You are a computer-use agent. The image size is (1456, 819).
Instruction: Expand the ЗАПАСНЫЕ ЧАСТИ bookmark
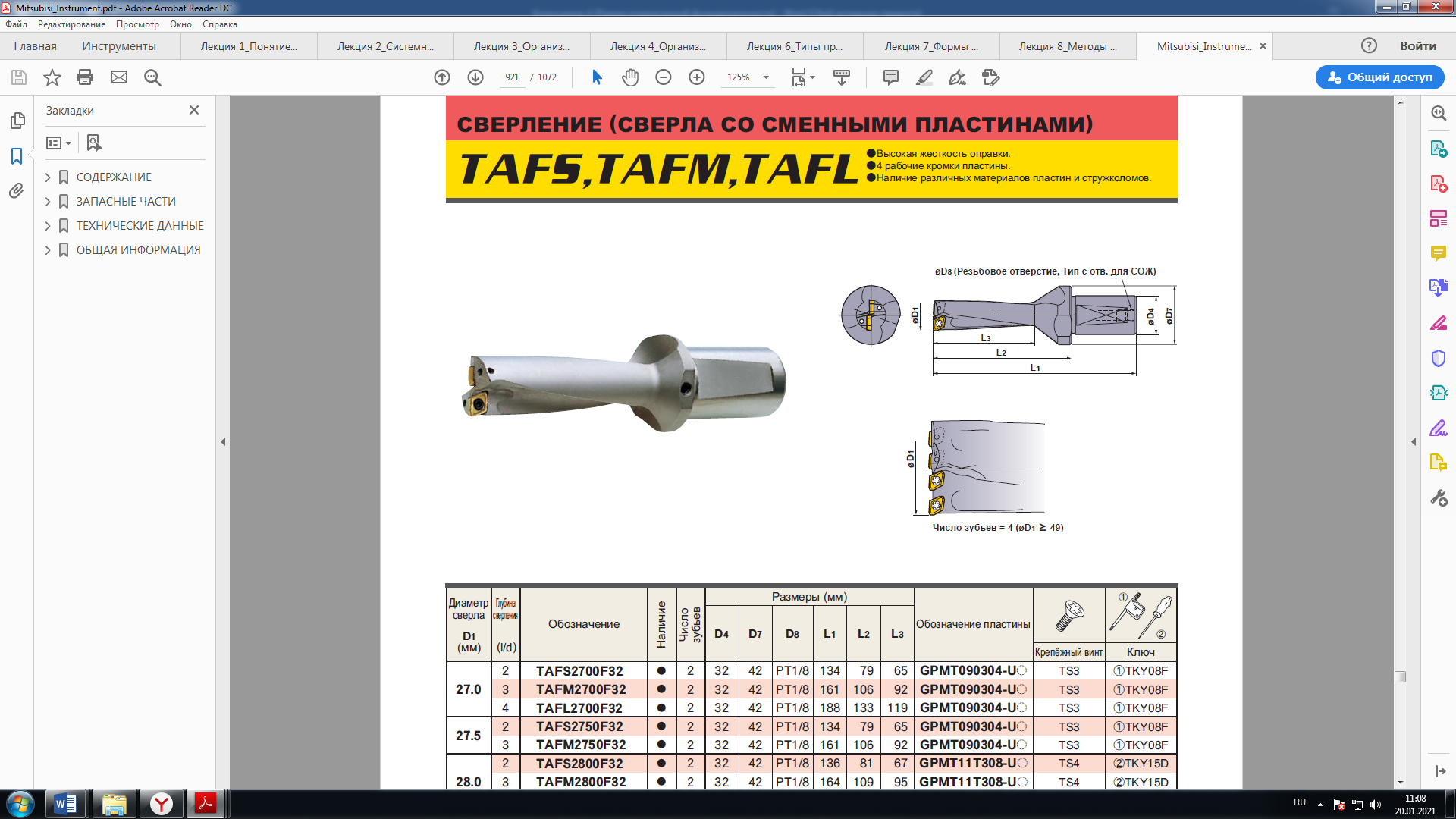coord(48,202)
